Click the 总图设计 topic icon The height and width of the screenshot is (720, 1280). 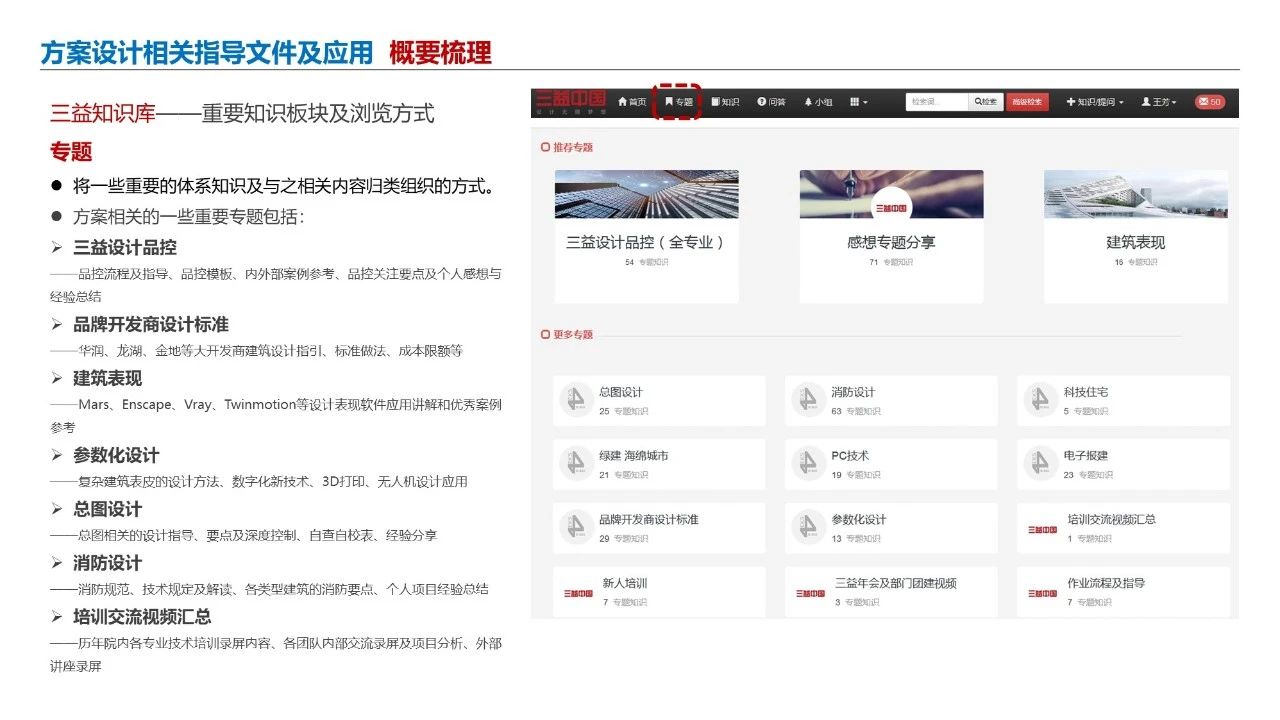576,400
